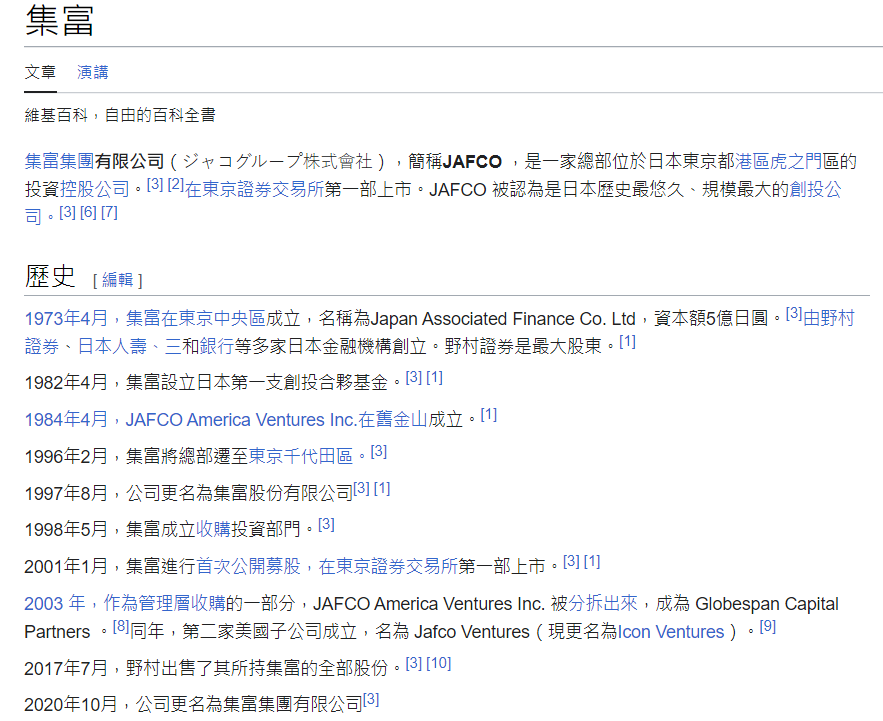Viewport: 883px width, 721px height.
Task: Click citation [7] in the intro paragraph
Action: [x=109, y=212]
